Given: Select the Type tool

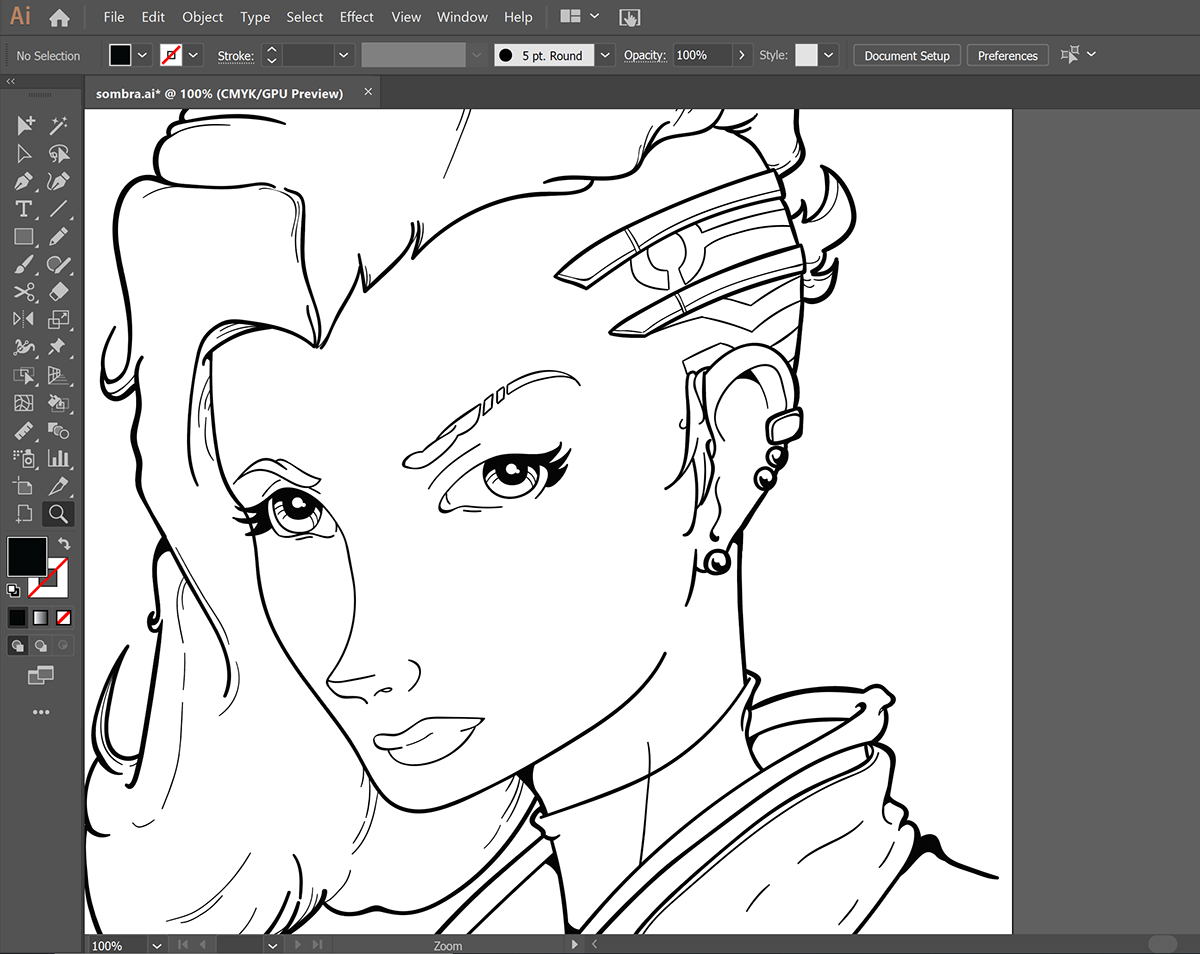Looking at the screenshot, I should (x=24, y=209).
